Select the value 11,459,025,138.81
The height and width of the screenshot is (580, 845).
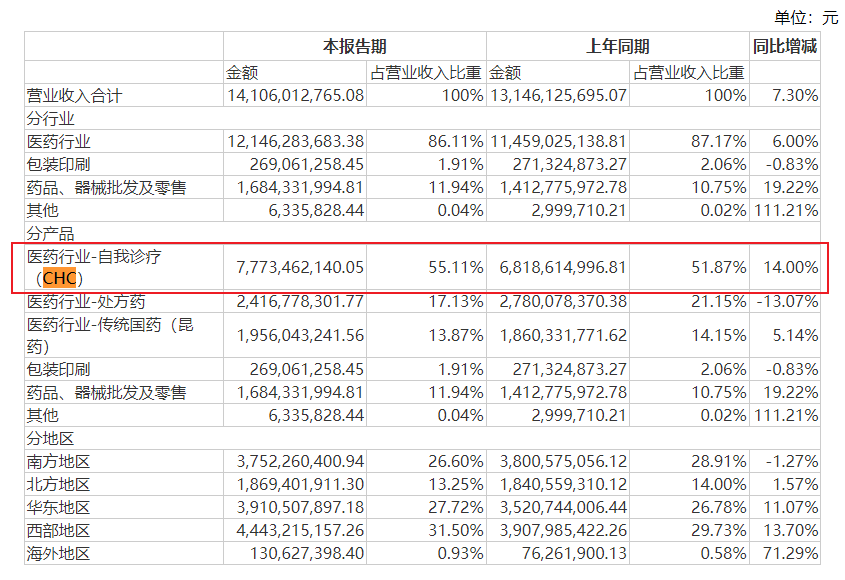coord(558,141)
